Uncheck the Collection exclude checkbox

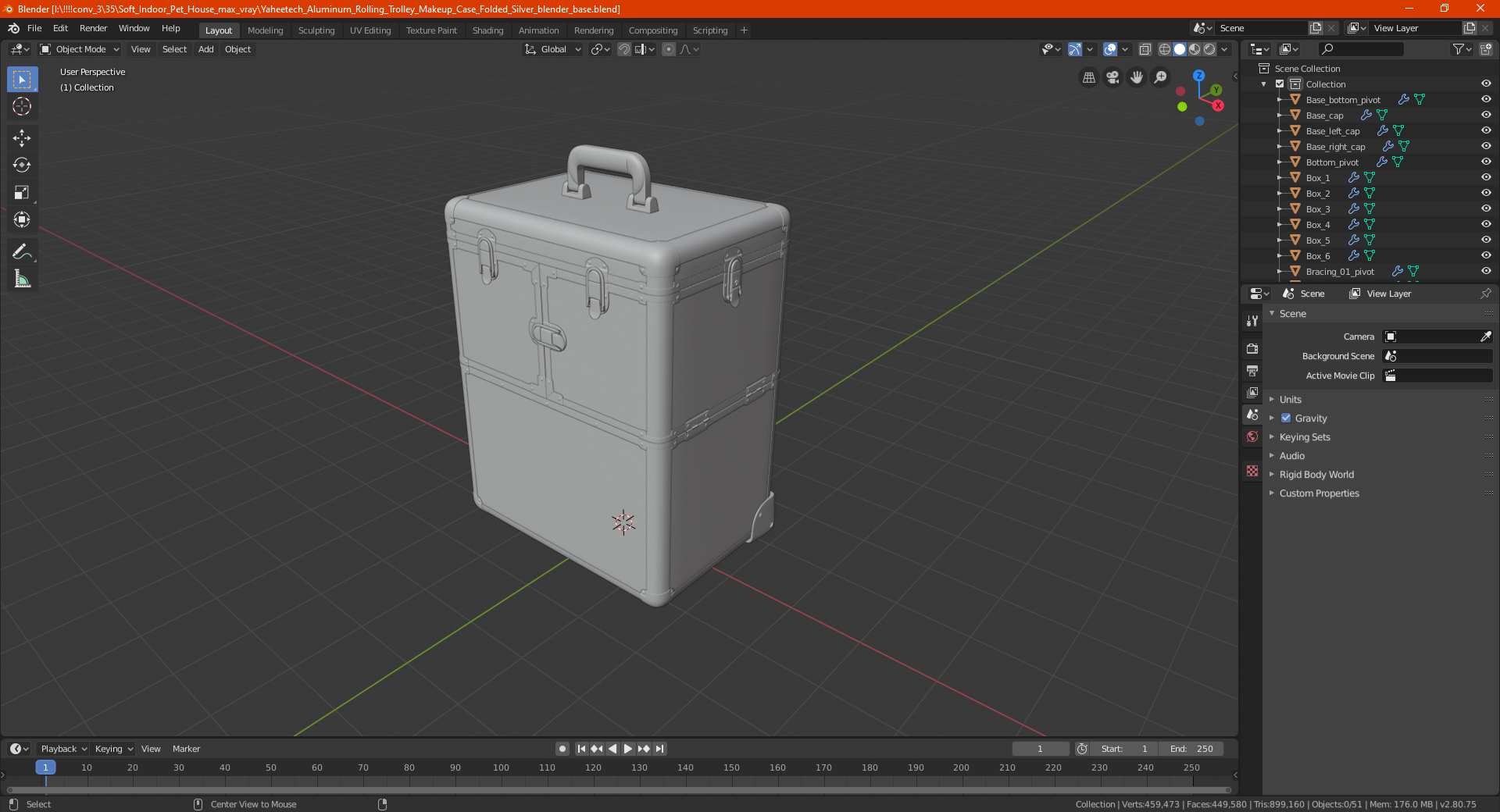click(1280, 84)
